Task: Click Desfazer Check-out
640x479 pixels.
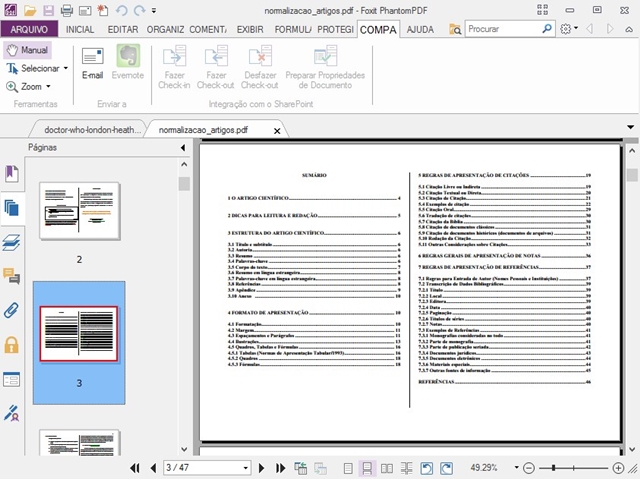Action: pyautogui.click(x=260, y=67)
